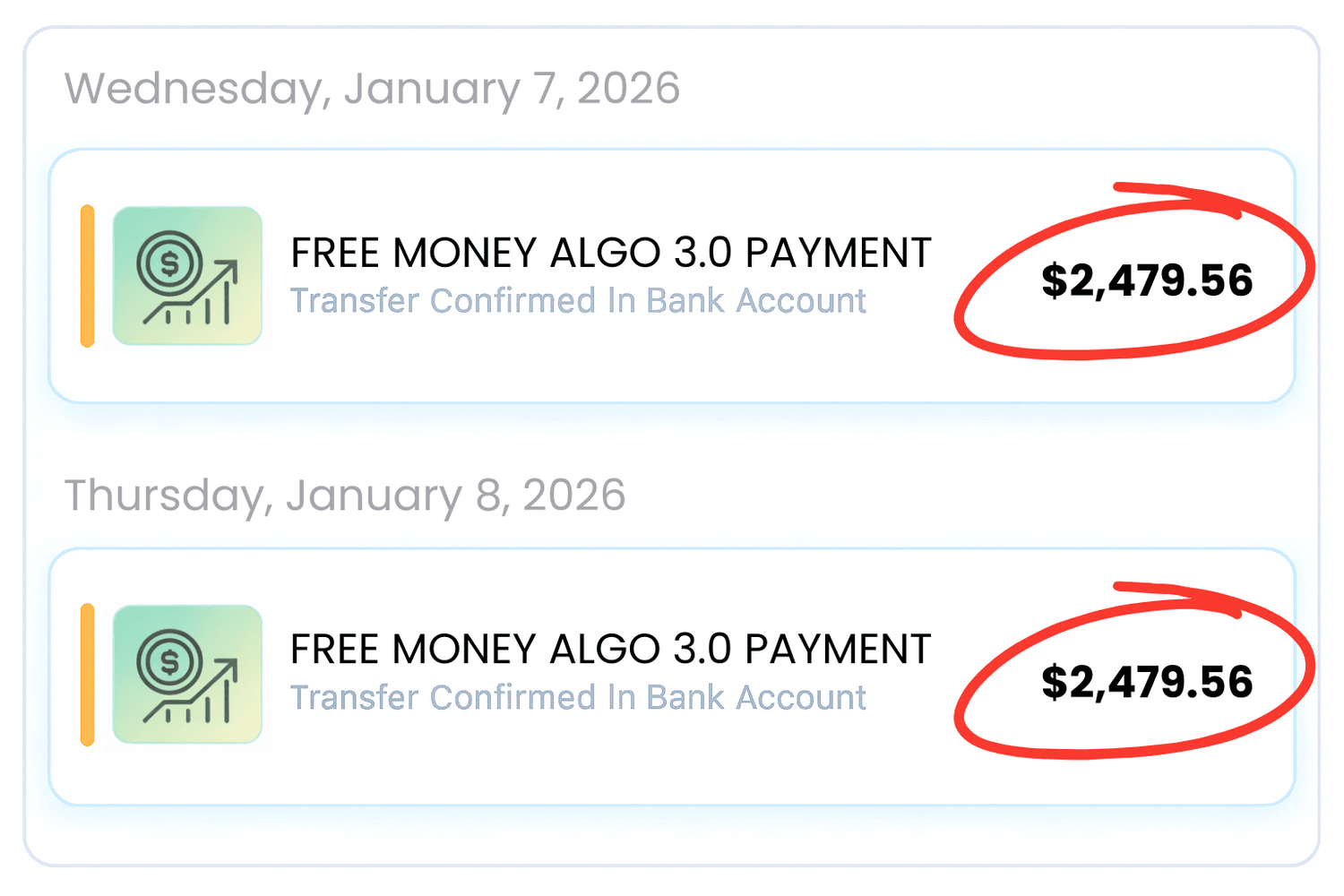Select the Wednesday, January 7, 2026 date header

[372, 87]
